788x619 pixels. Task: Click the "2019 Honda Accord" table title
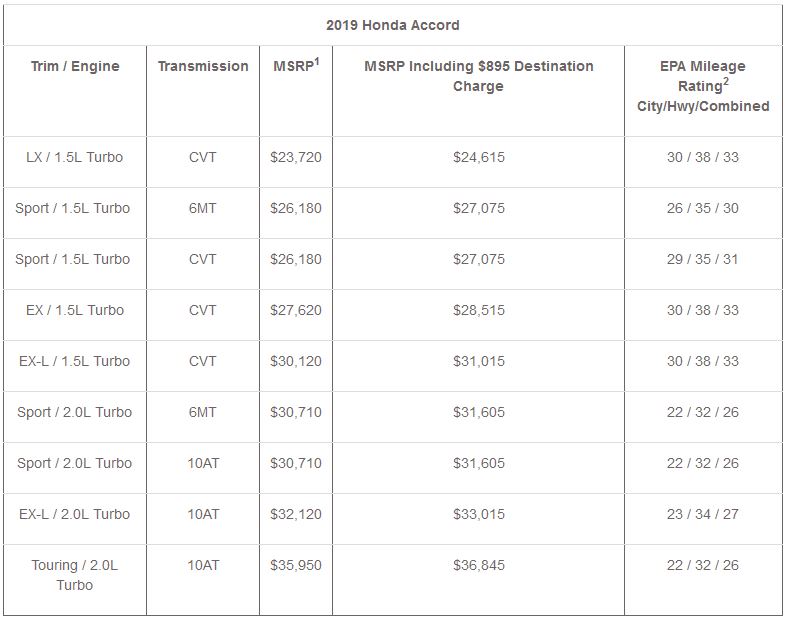[x=393, y=24]
